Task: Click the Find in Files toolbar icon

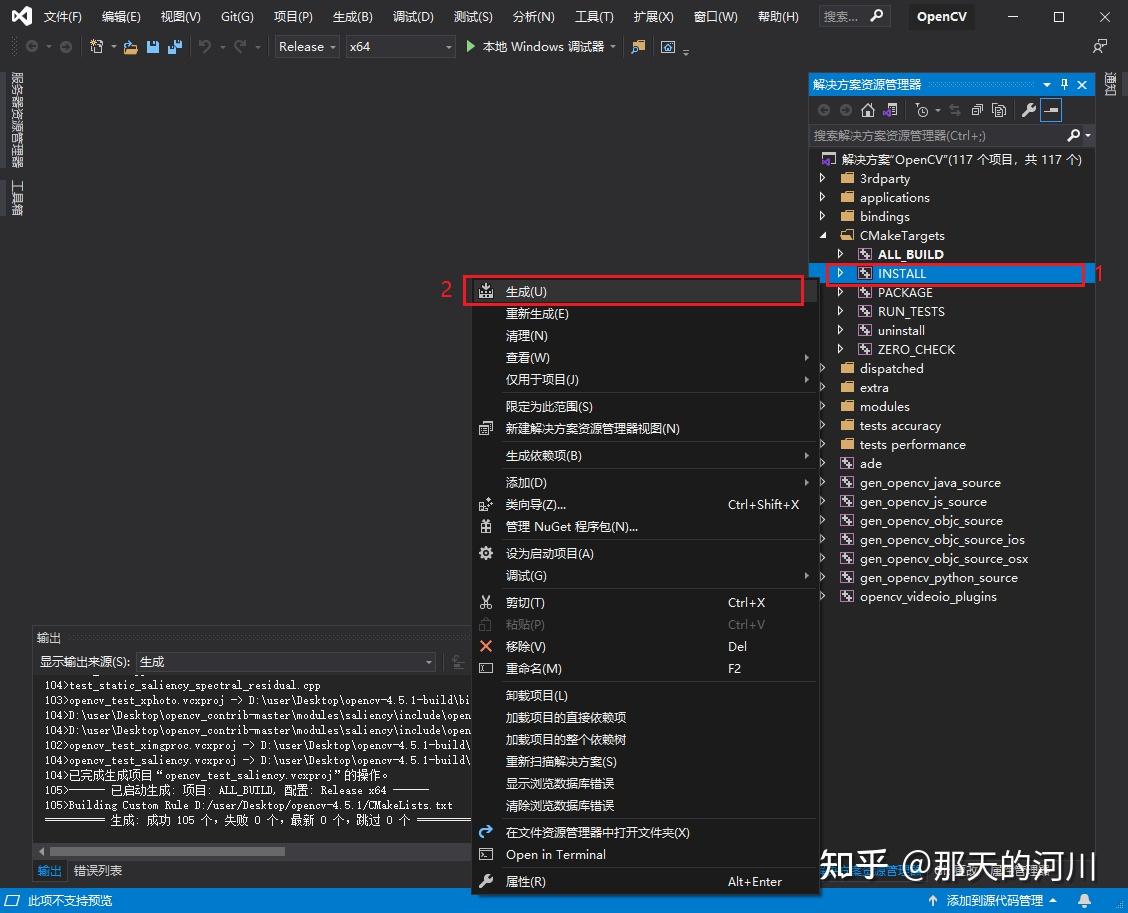Action: click(638, 47)
